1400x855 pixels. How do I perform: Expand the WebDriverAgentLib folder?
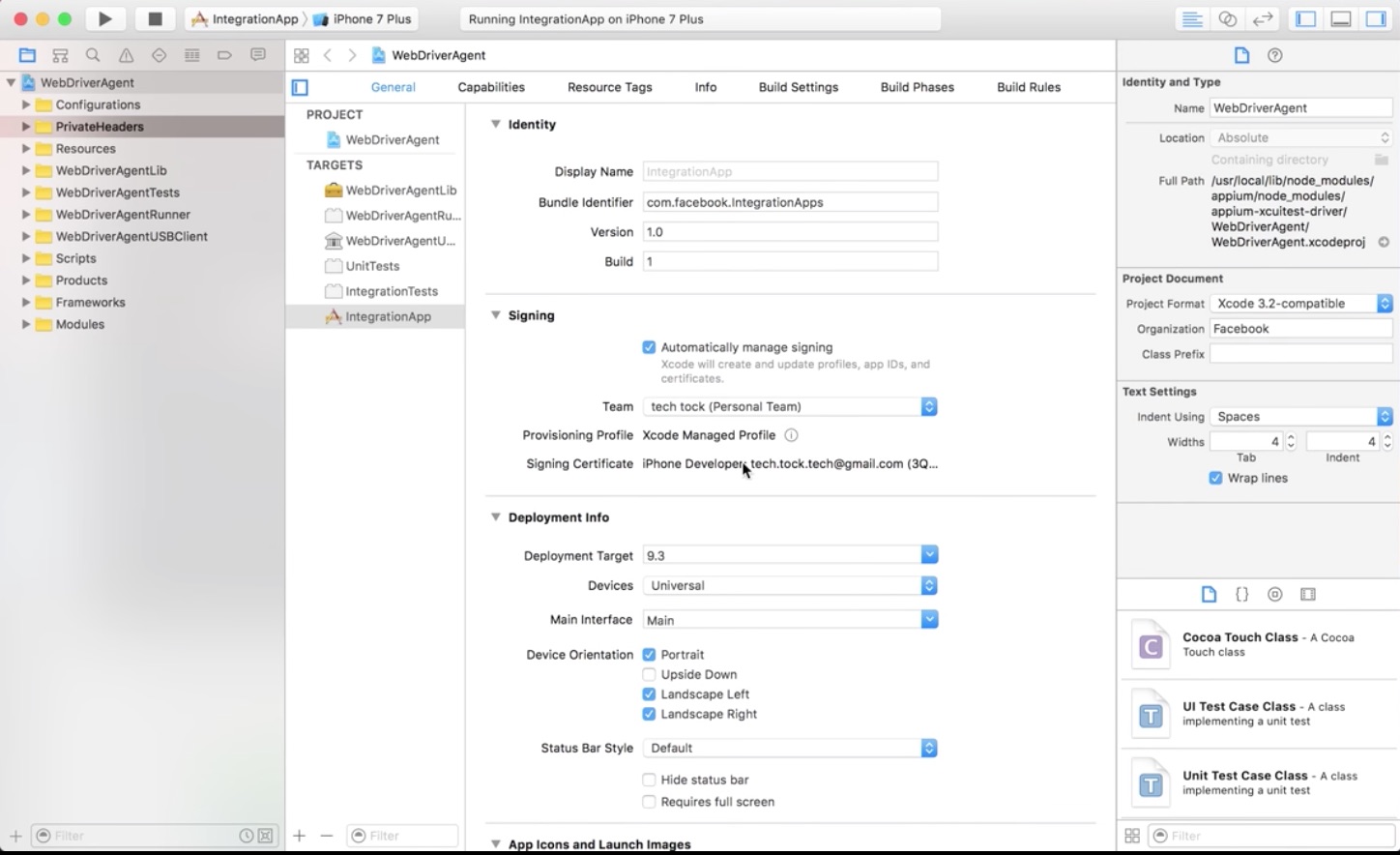[26, 170]
